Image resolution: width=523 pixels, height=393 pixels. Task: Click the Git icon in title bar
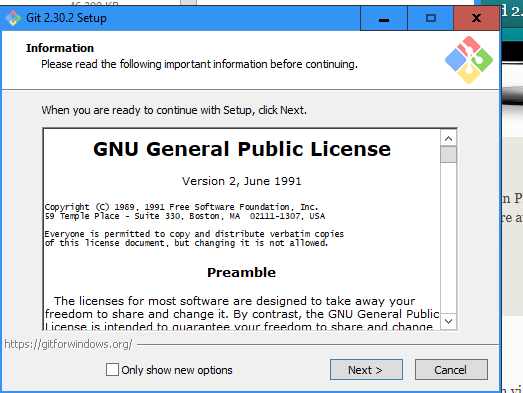[13, 18]
